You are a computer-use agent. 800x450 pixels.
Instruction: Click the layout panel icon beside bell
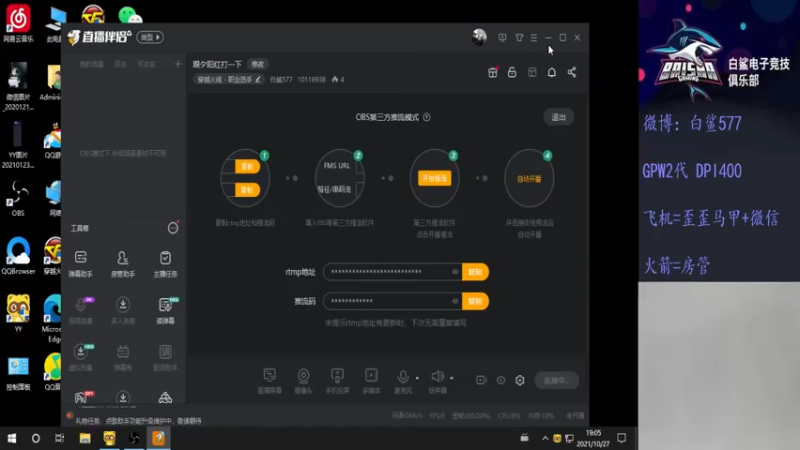click(532, 72)
